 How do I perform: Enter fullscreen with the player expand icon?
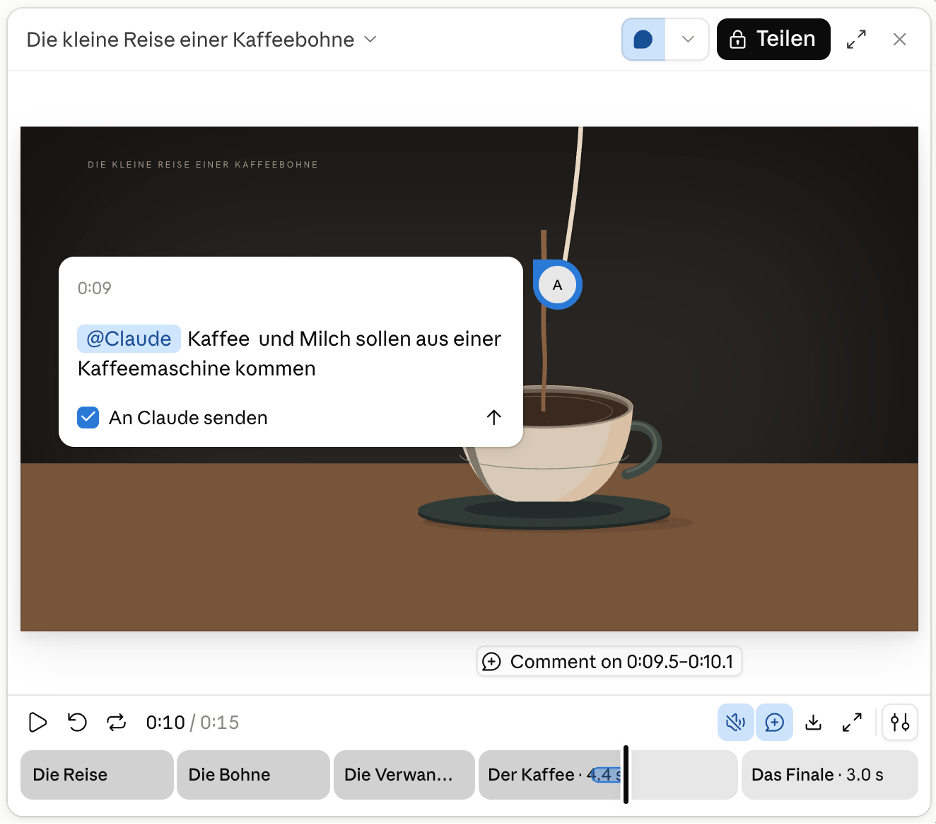pos(852,722)
